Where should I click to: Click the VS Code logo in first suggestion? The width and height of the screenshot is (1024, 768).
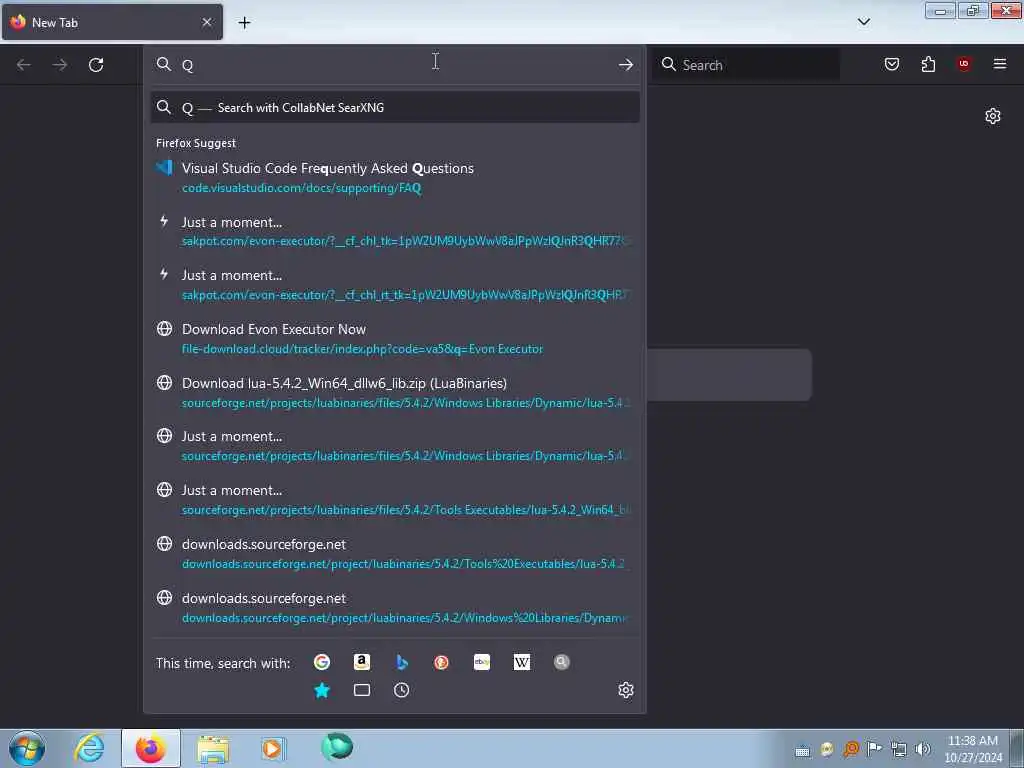(x=165, y=168)
